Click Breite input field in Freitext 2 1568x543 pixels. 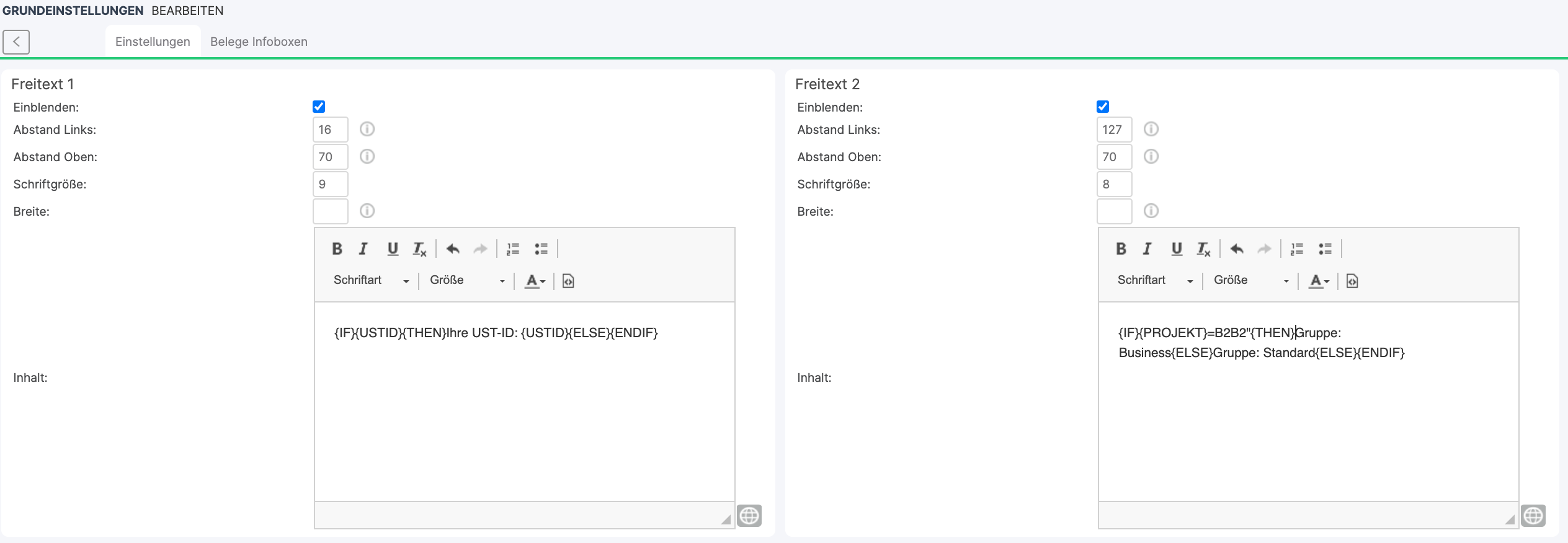(1114, 211)
